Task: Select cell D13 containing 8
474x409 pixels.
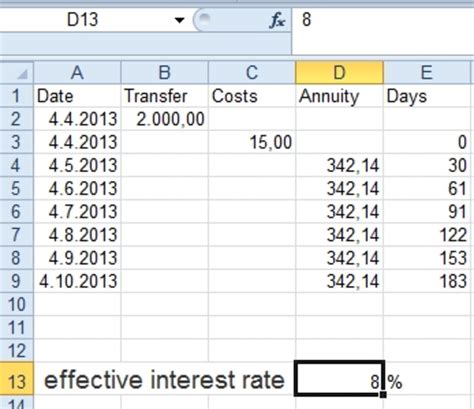Action: tap(339, 378)
